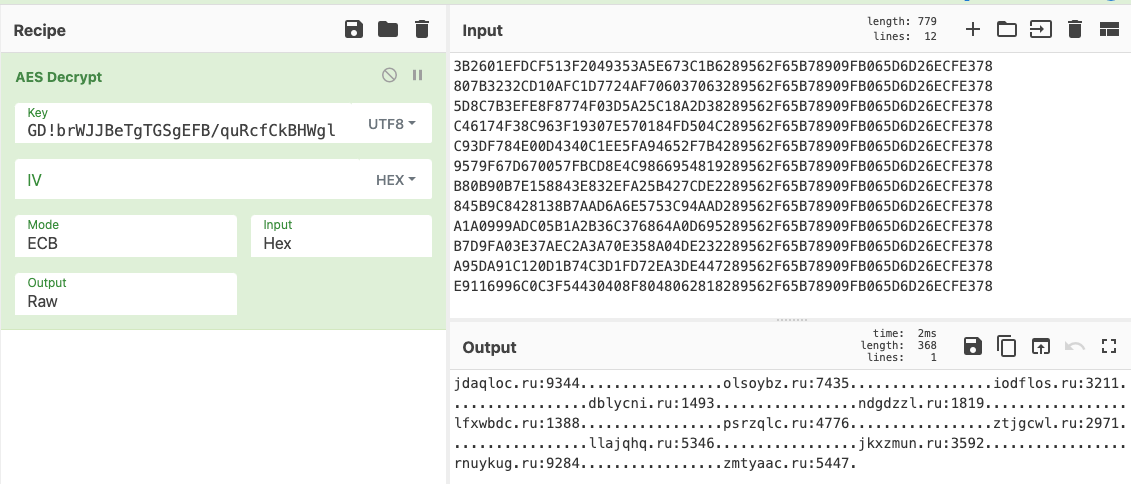The image size is (1131, 484).
Task: Save the current recipe
Action: point(354,30)
